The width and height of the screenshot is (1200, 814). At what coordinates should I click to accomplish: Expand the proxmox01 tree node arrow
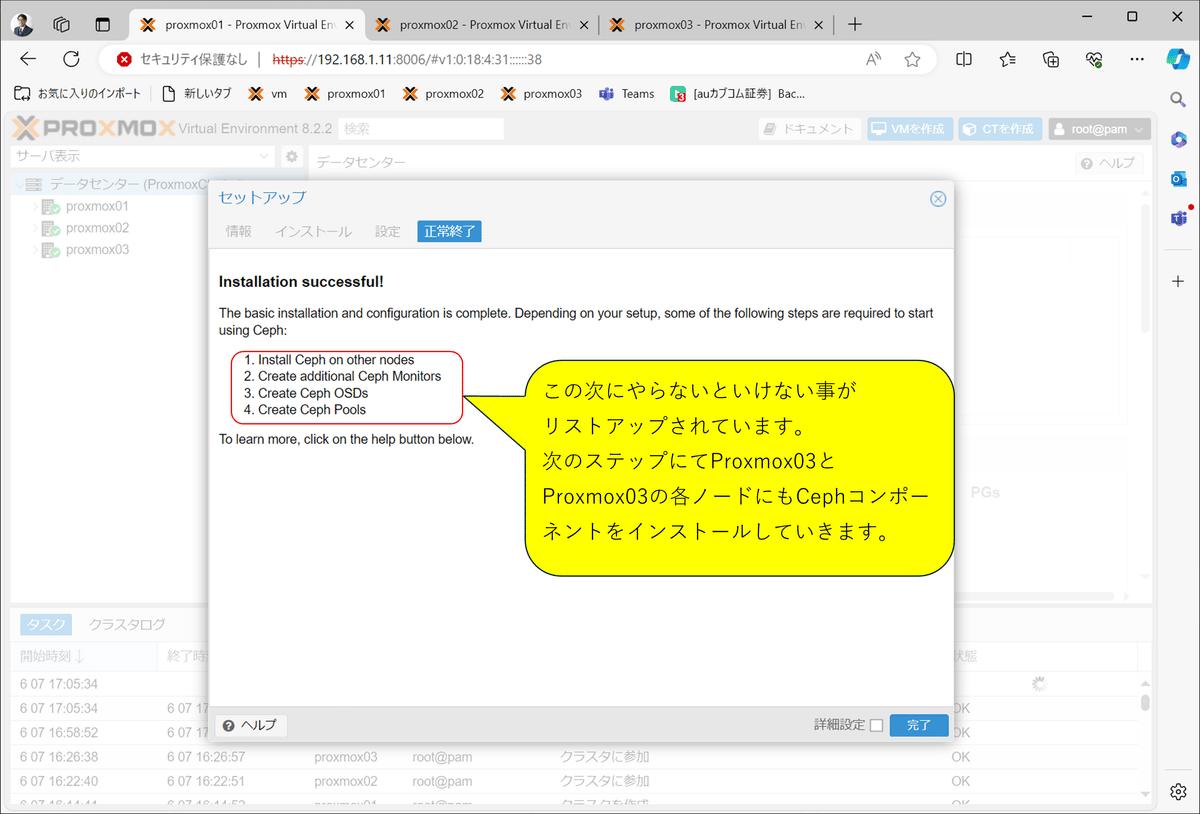35,206
